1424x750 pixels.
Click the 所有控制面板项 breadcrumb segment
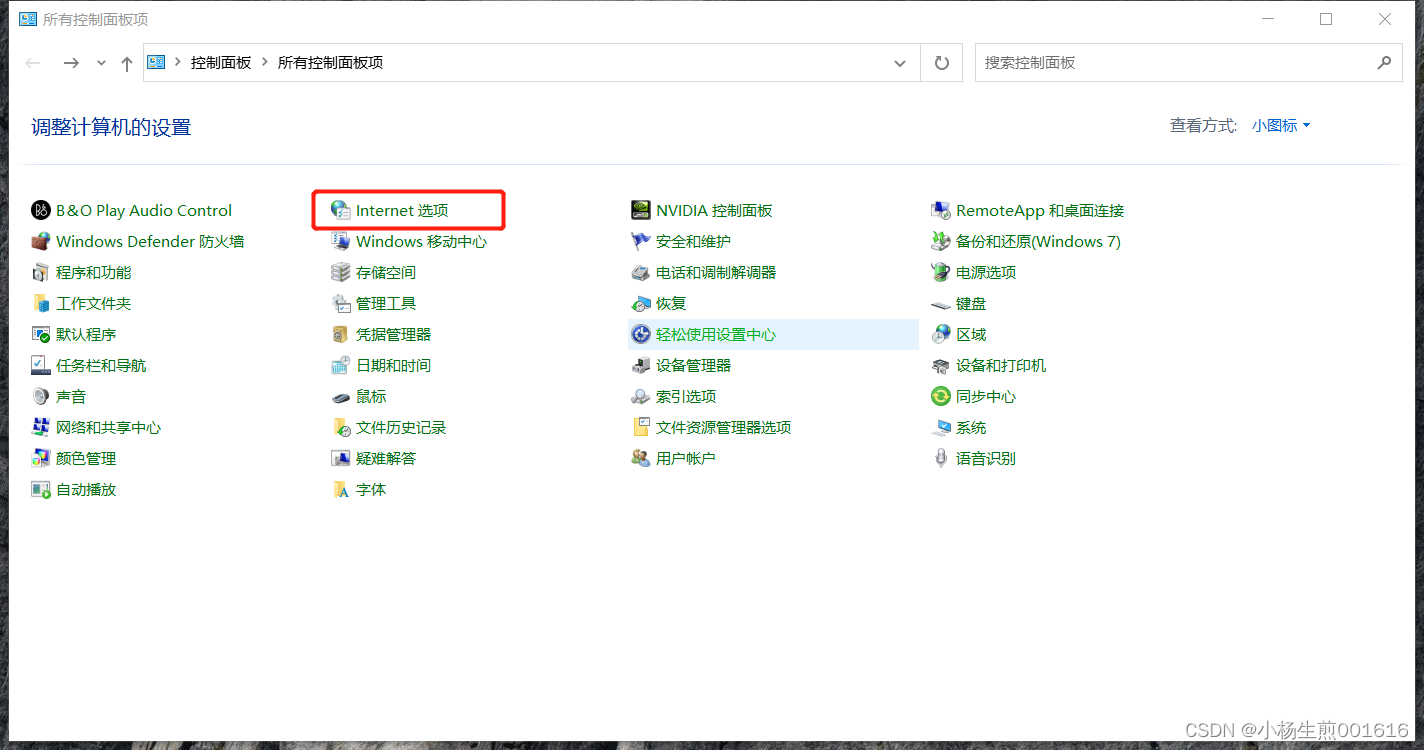[330, 62]
